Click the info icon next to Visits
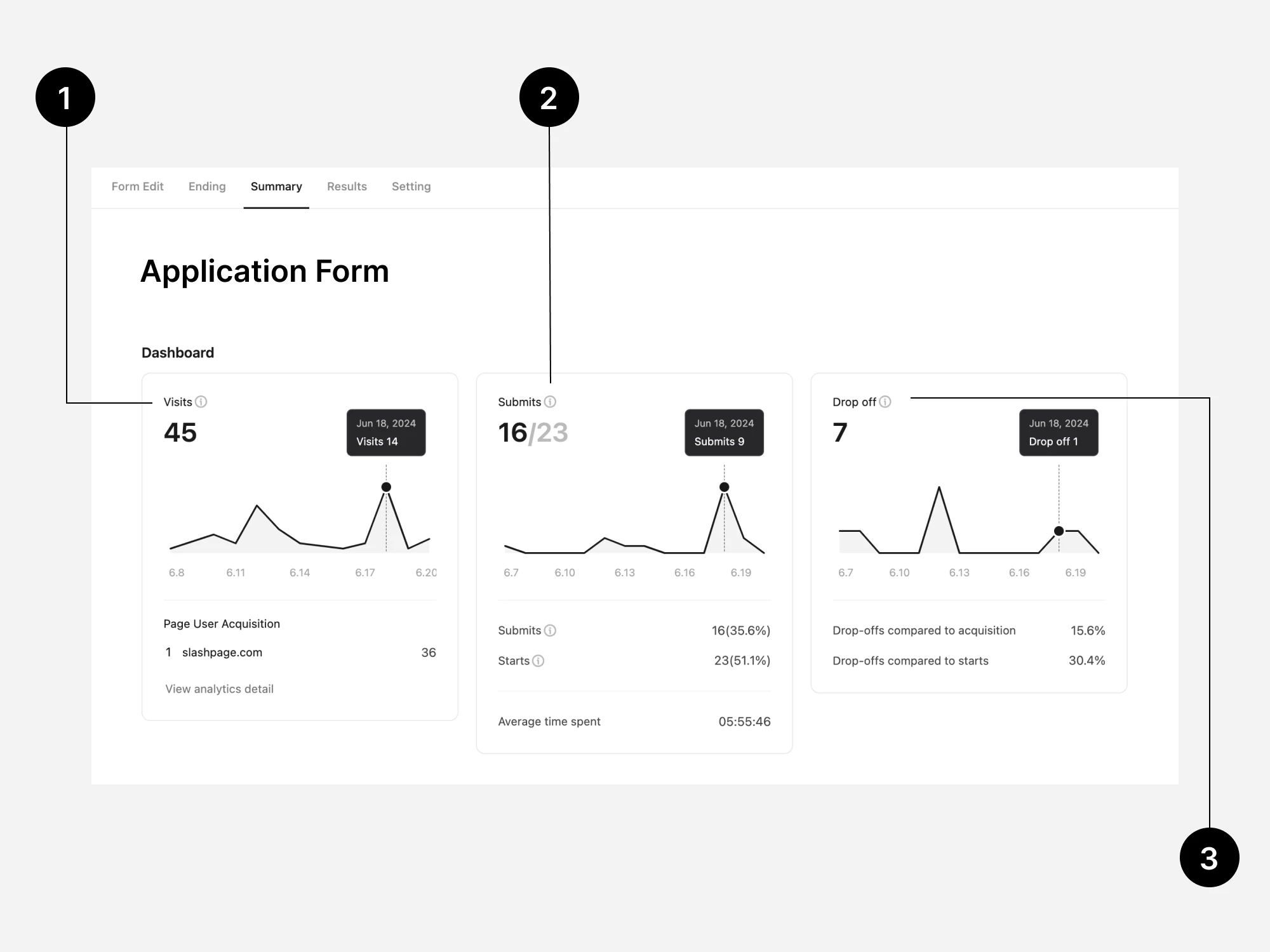Screen dimensions: 1270x952 [x=201, y=402]
